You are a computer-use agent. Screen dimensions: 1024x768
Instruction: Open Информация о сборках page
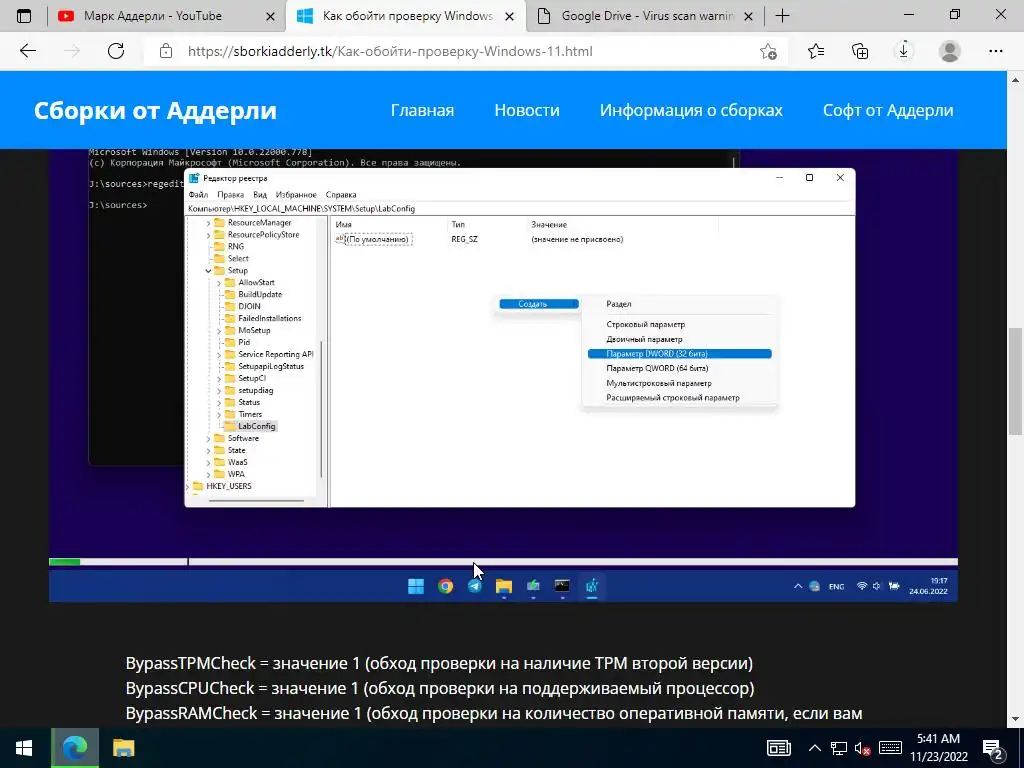click(691, 110)
